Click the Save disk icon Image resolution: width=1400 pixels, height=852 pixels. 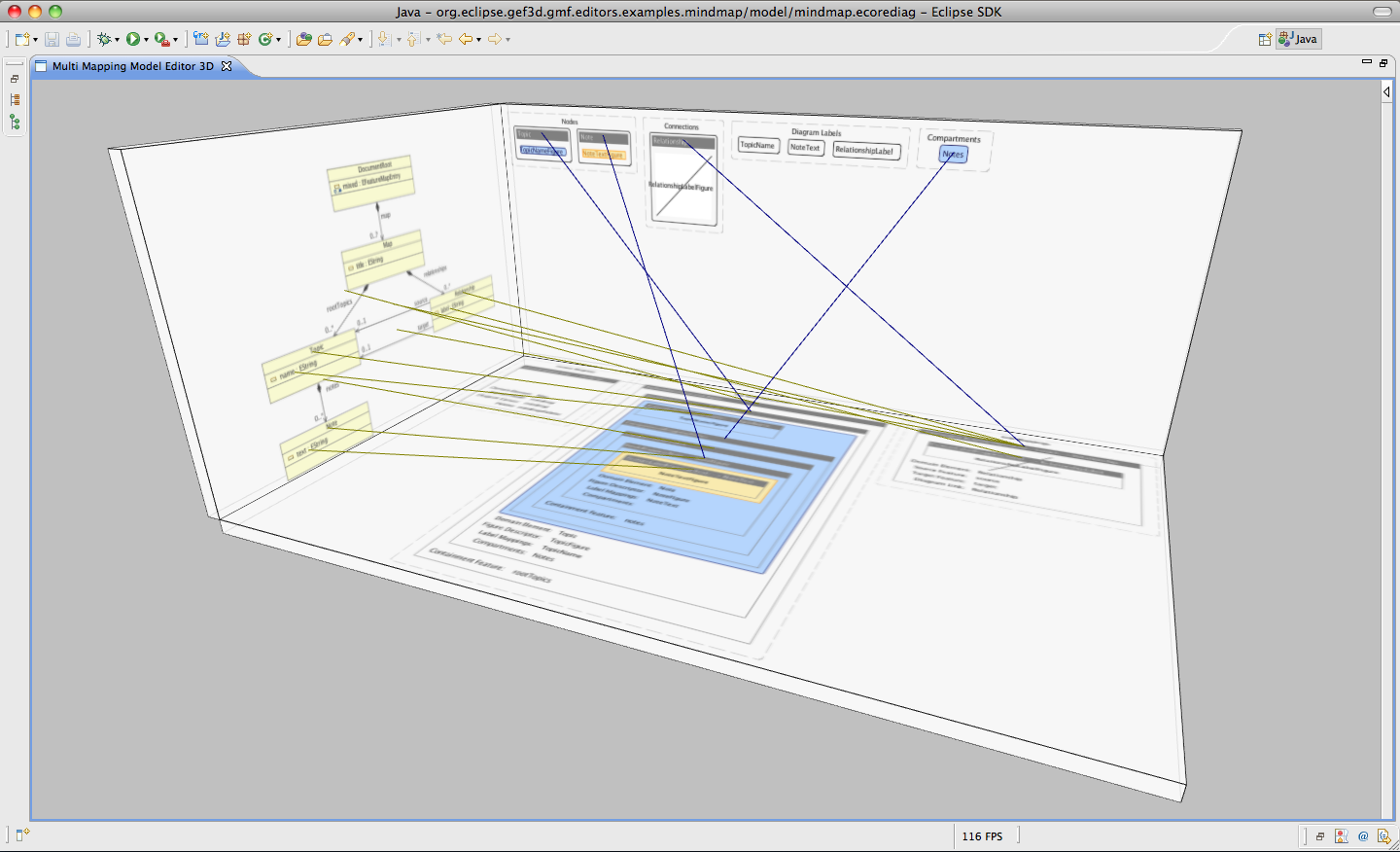coord(52,39)
